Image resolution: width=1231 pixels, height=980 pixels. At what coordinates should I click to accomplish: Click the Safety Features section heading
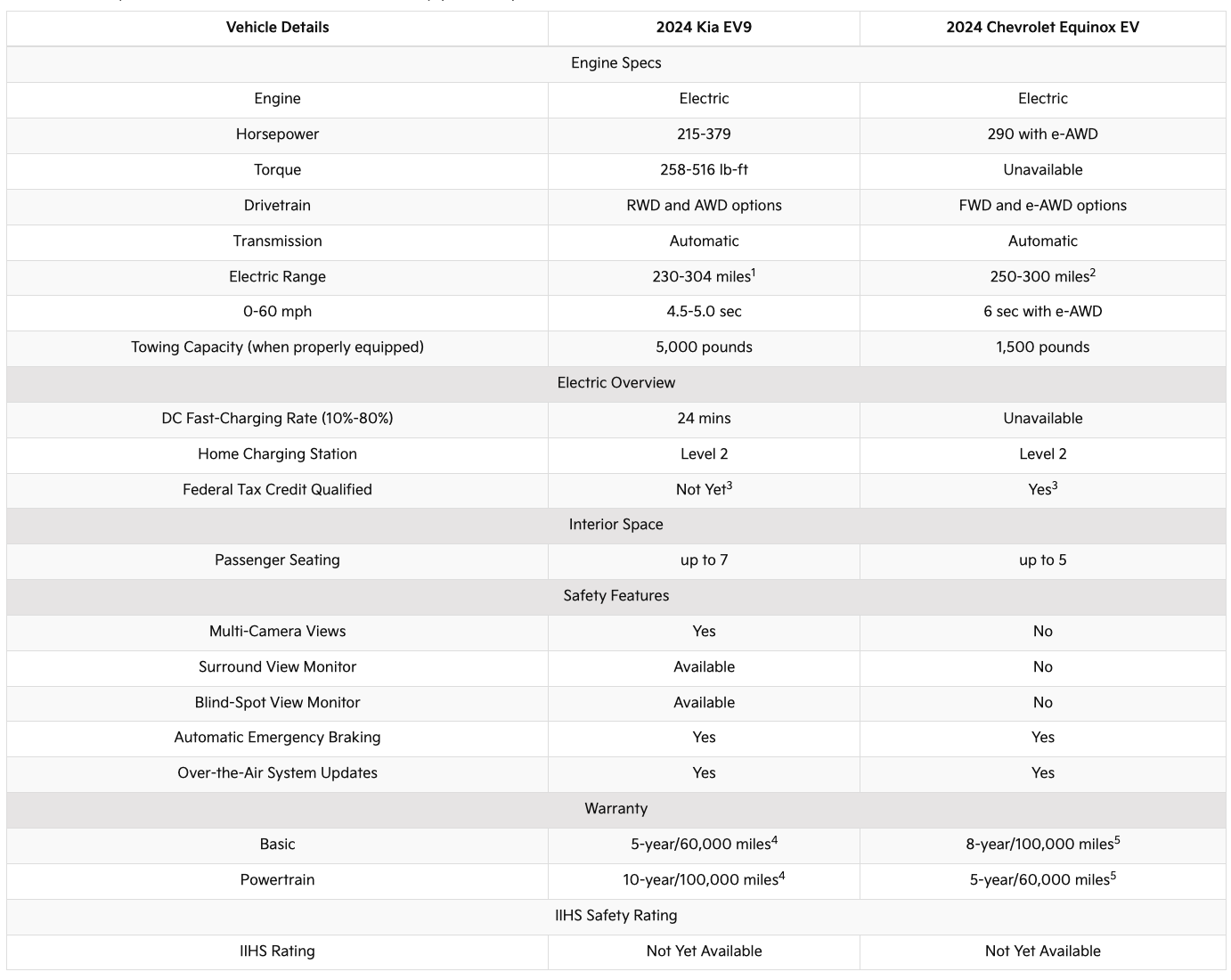coord(615,596)
